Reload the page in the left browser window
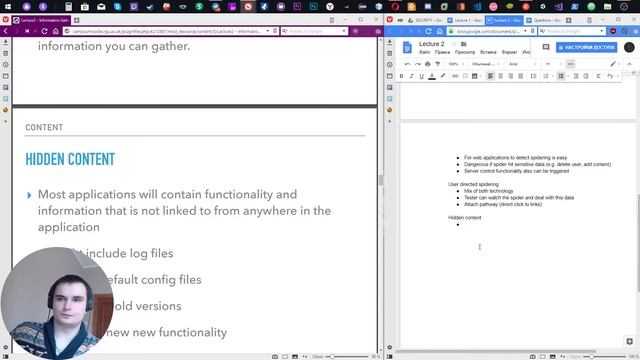The width and height of the screenshot is (640, 360). 44,31
